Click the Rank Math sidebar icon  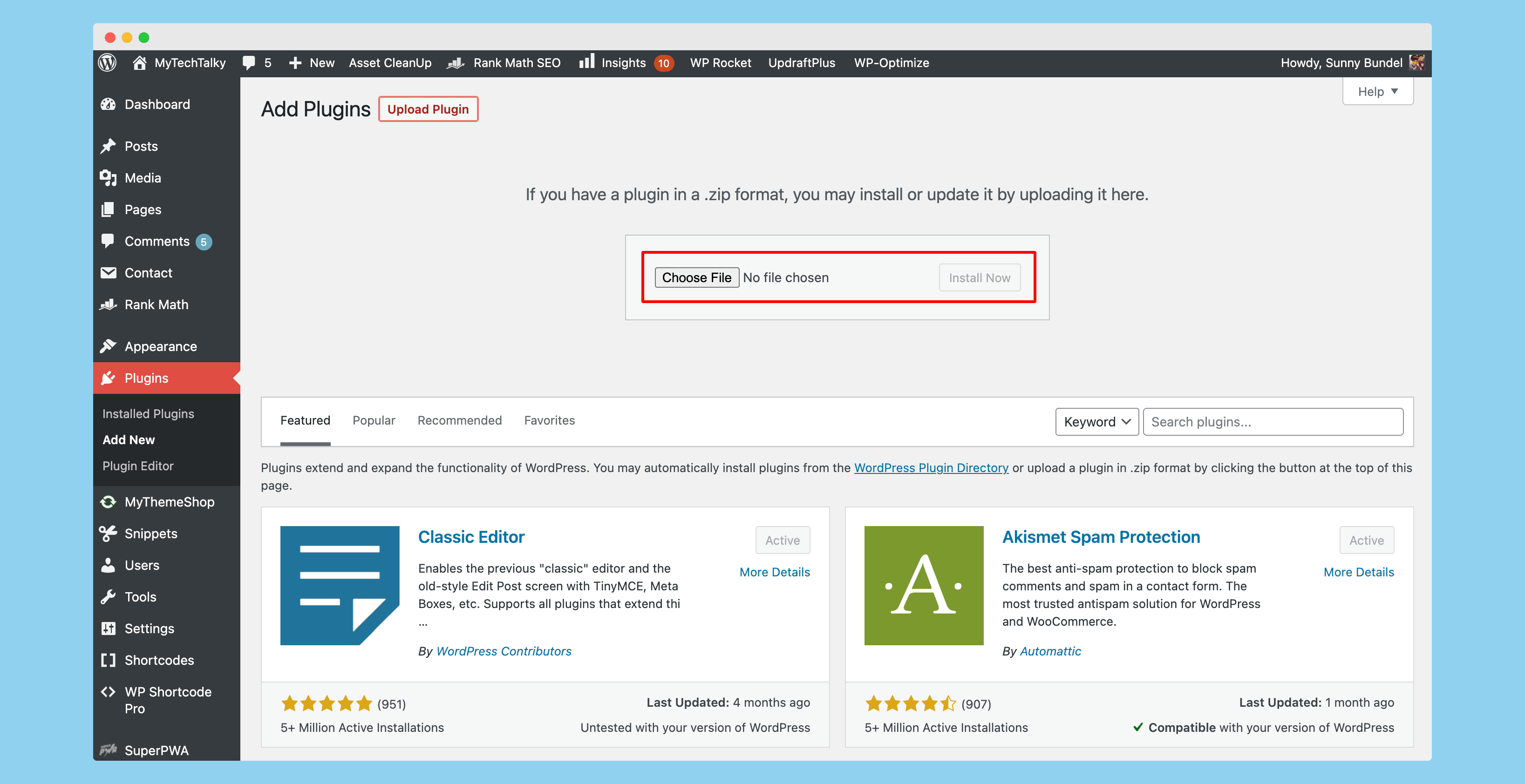[x=108, y=305]
